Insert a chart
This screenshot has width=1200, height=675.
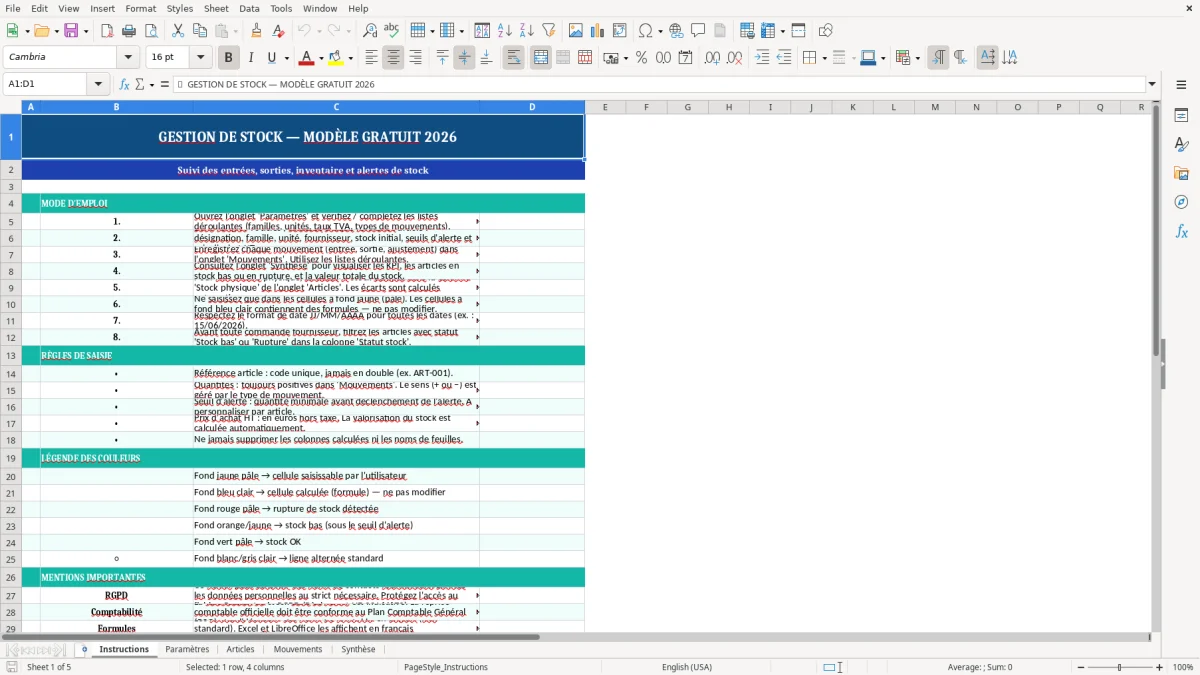pyautogui.click(x=598, y=31)
